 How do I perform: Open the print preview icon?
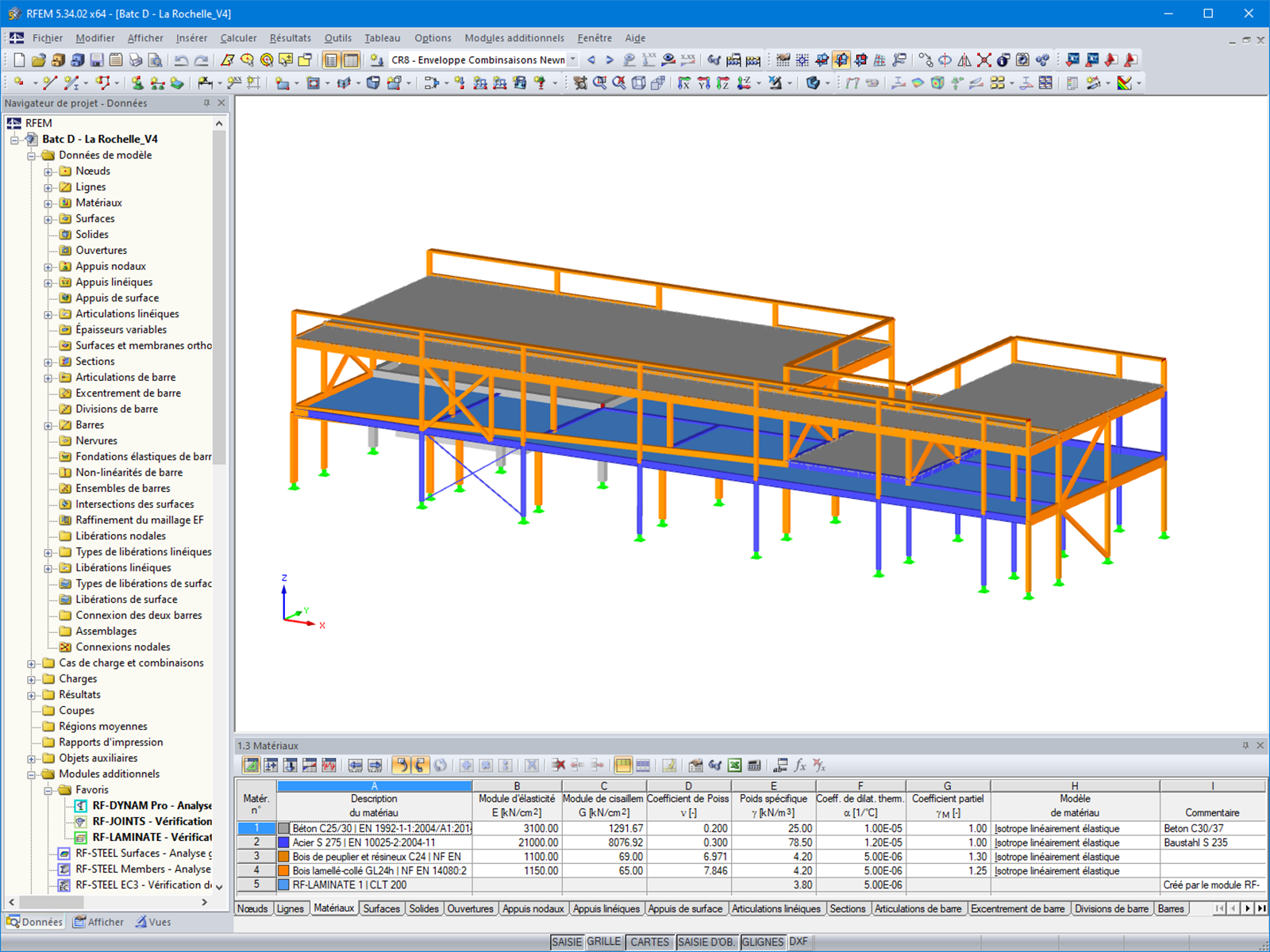[x=156, y=60]
